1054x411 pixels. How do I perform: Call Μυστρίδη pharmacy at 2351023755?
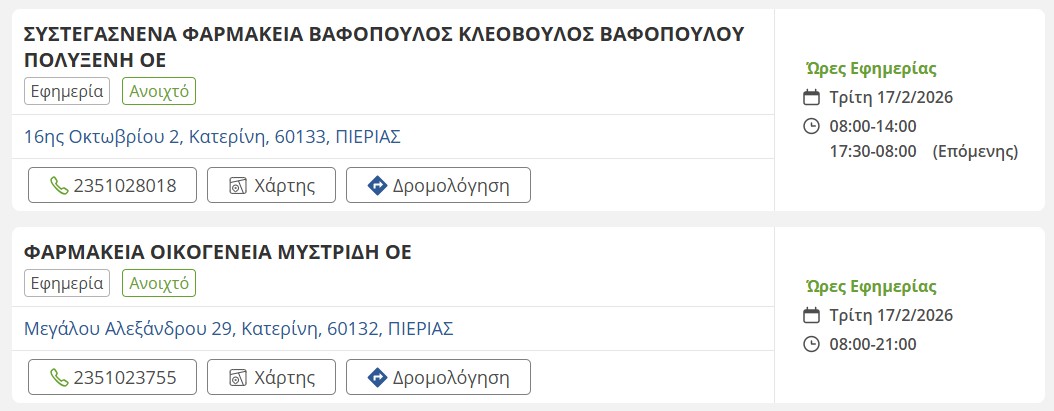pyautogui.click(x=110, y=378)
